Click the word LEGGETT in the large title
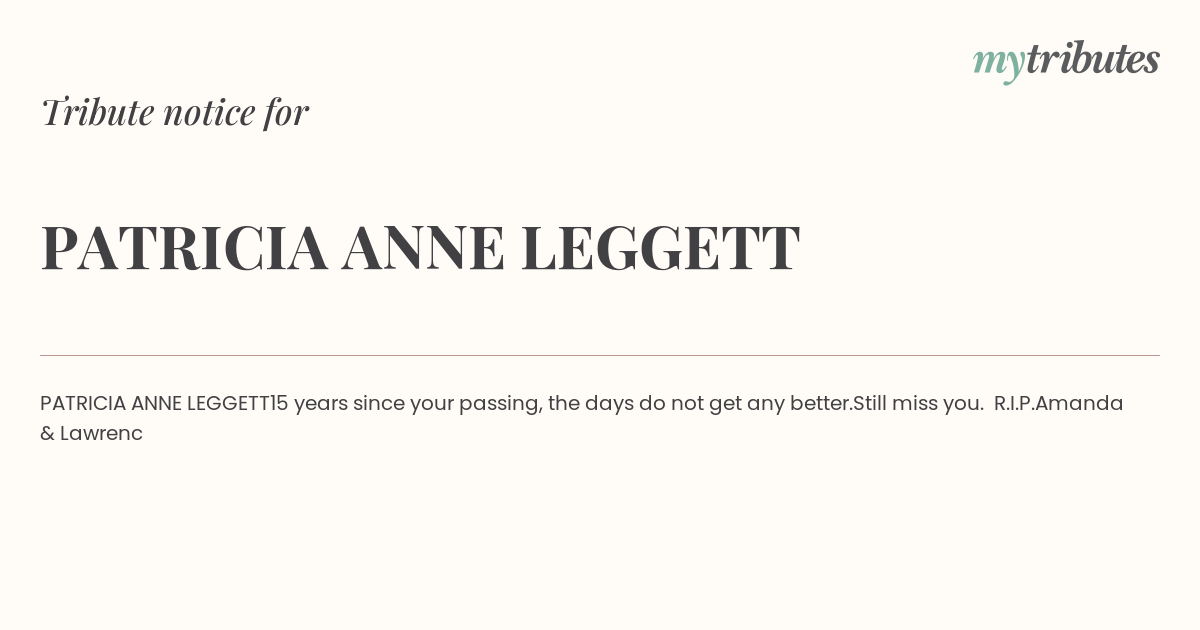This screenshot has width=1200, height=630. pos(660,248)
